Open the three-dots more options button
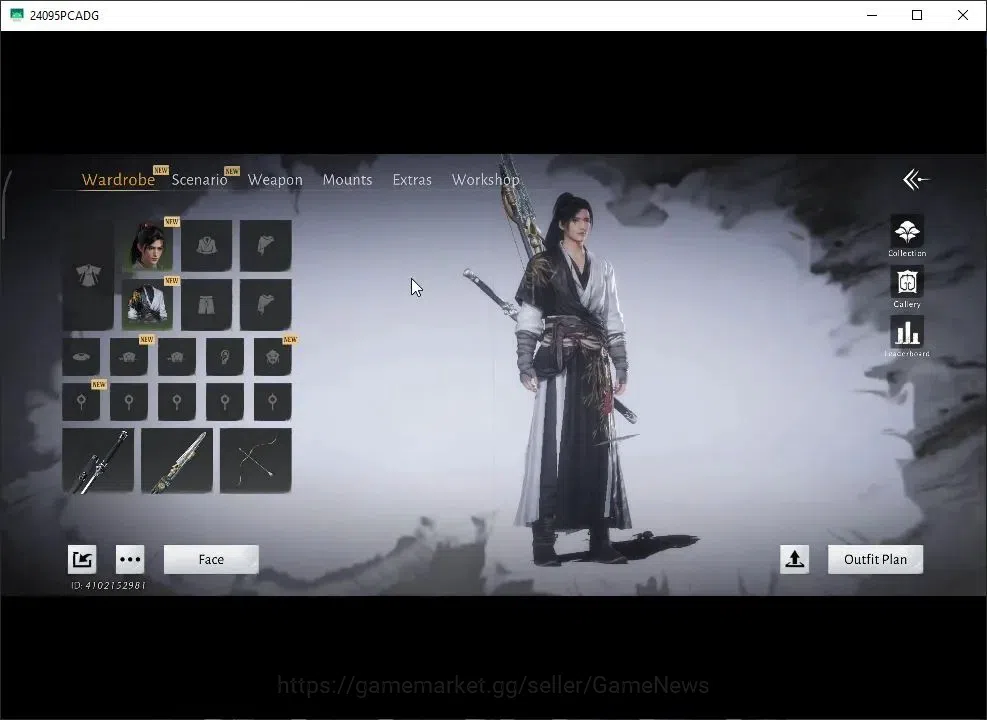 point(130,559)
